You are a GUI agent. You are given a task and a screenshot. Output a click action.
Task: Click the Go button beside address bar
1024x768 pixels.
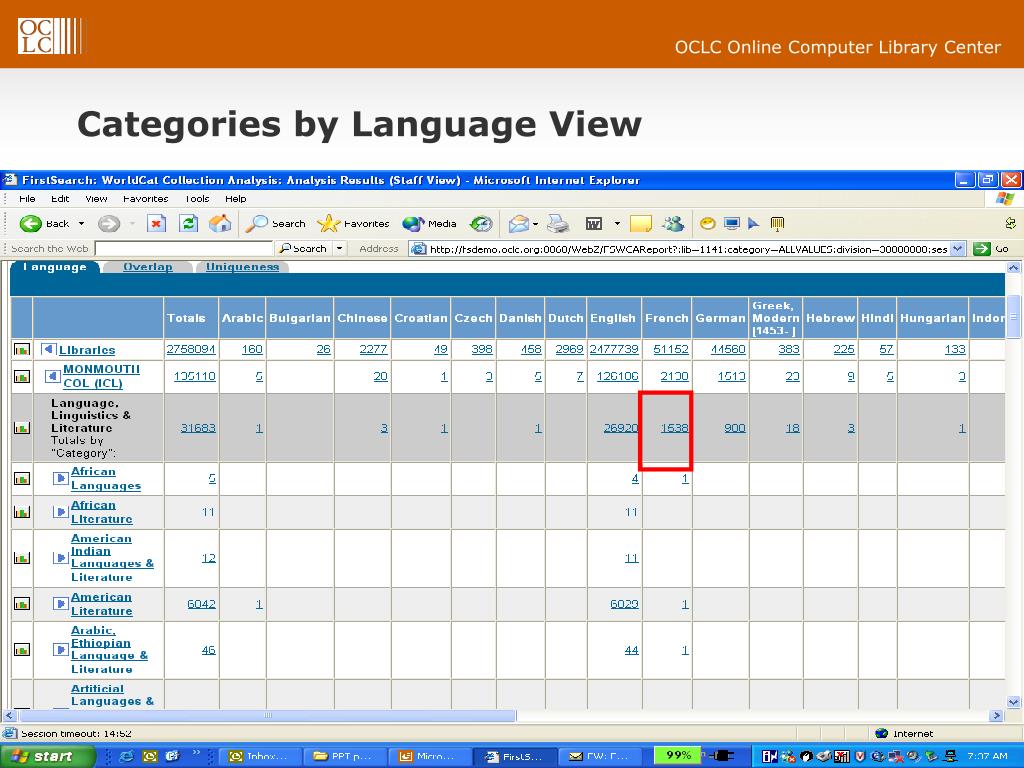[x=991, y=249]
